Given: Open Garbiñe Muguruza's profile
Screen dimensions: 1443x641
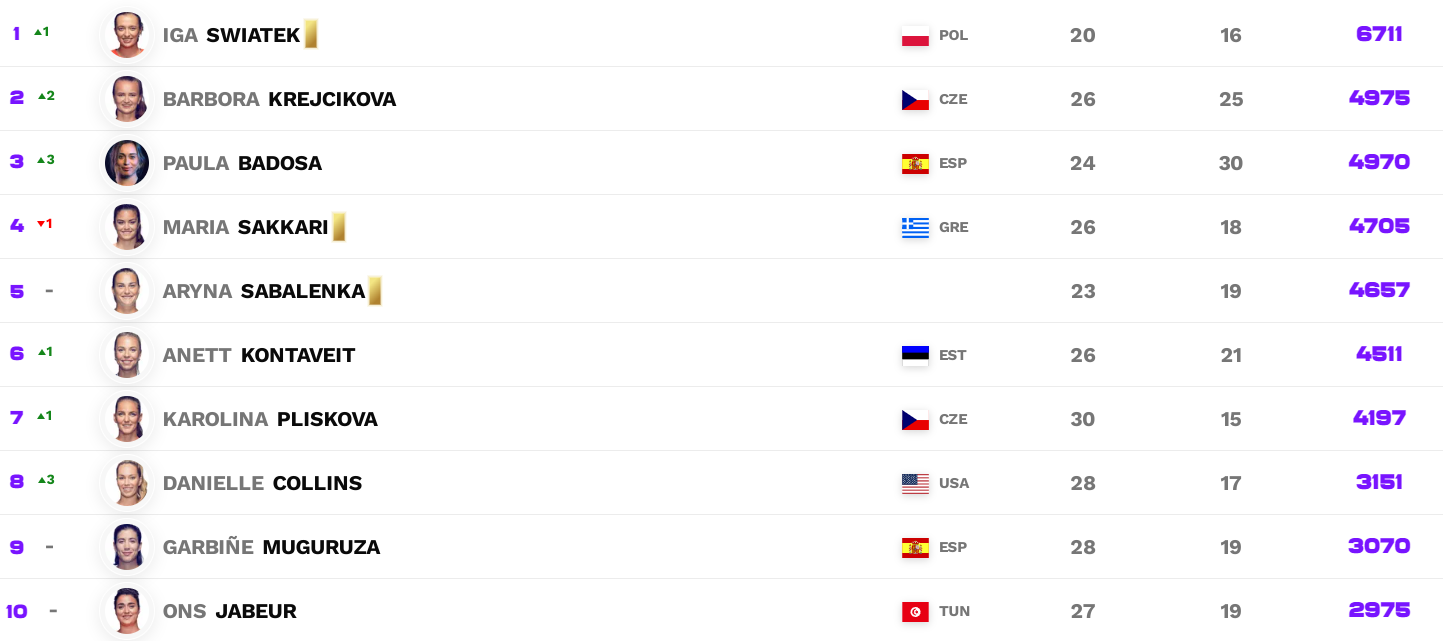Looking at the screenshot, I should pos(271,547).
